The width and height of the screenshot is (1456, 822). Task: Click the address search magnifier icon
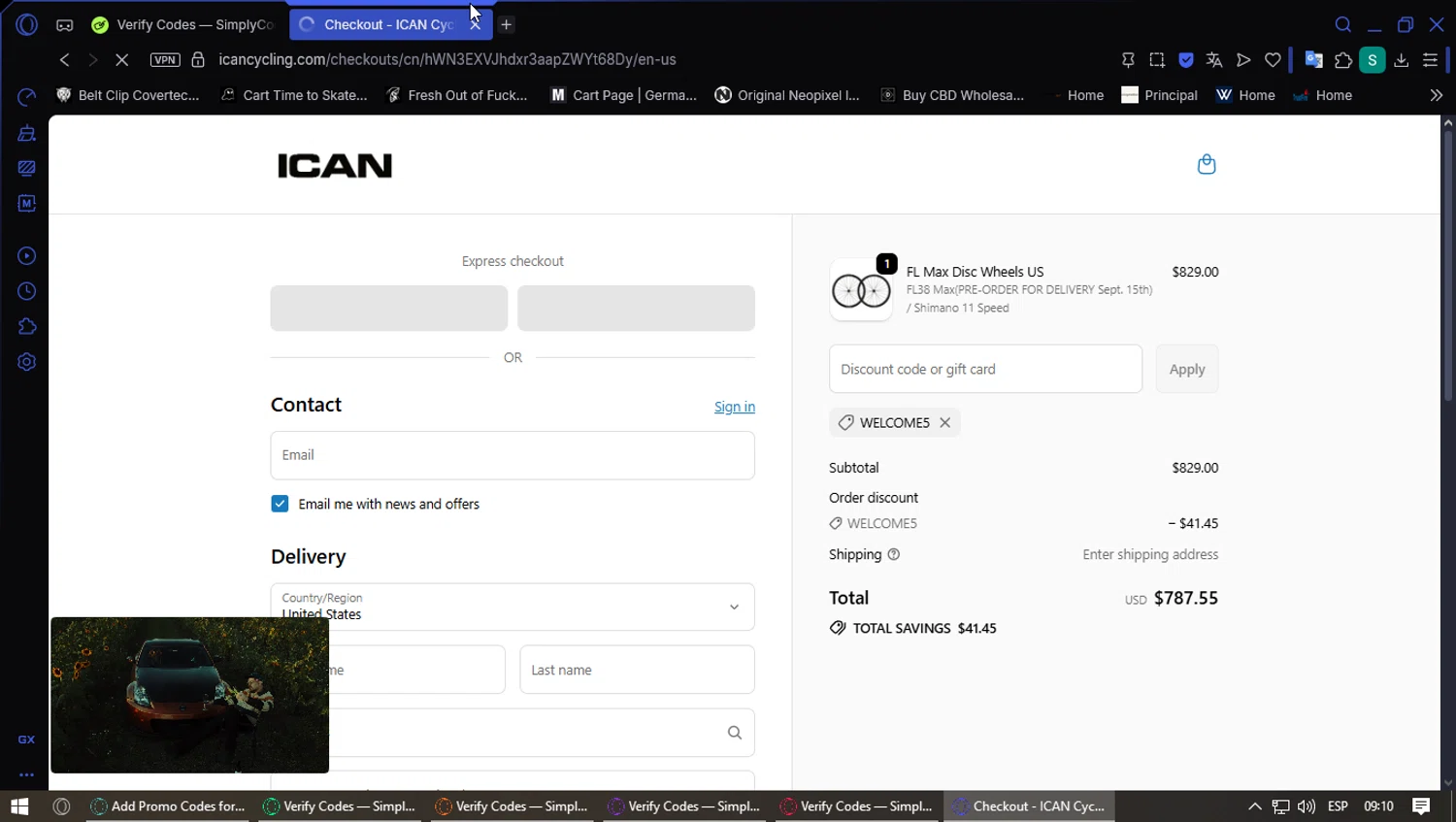pyautogui.click(x=735, y=733)
